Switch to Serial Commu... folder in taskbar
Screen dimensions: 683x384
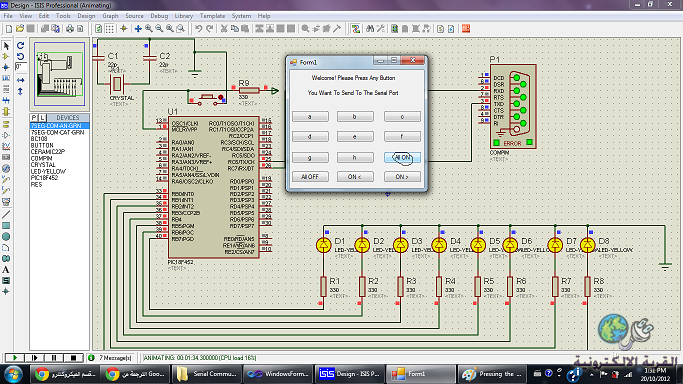pos(207,374)
